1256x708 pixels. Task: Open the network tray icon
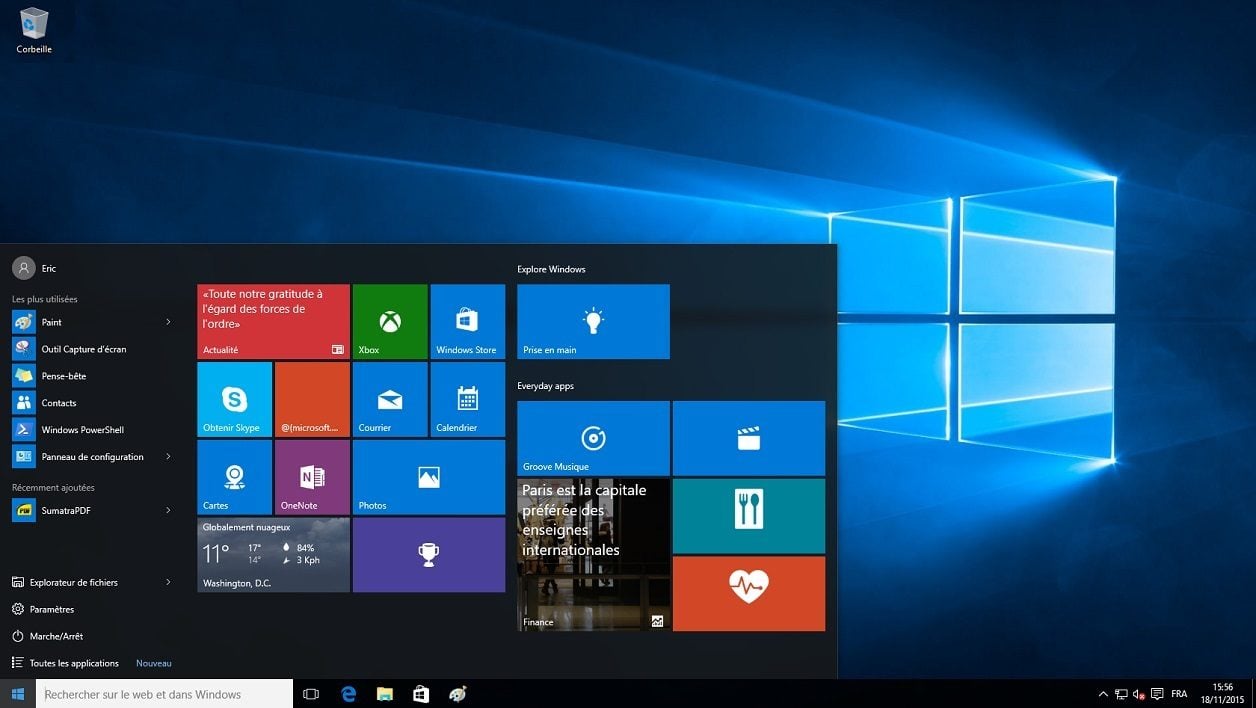1121,694
